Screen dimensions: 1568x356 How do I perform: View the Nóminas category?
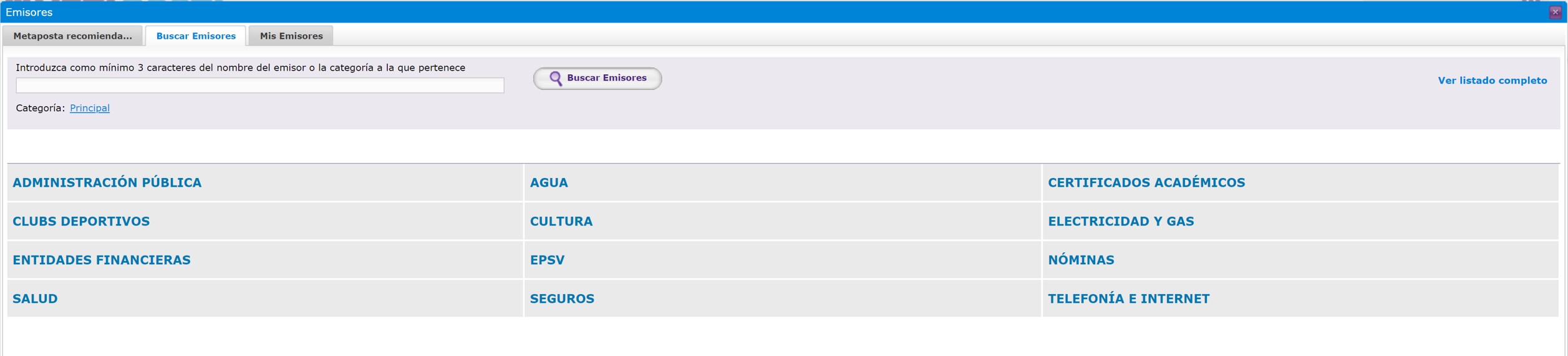click(1080, 260)
